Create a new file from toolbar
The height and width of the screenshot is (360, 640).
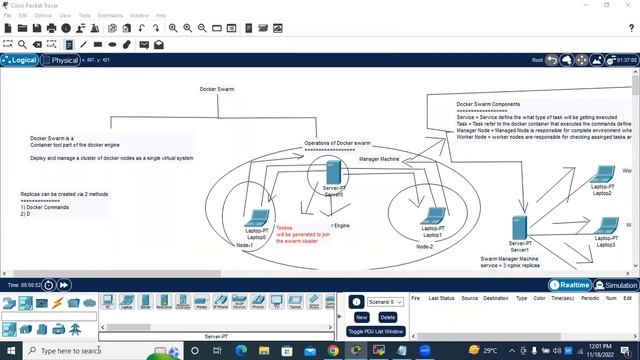point(8,28)
